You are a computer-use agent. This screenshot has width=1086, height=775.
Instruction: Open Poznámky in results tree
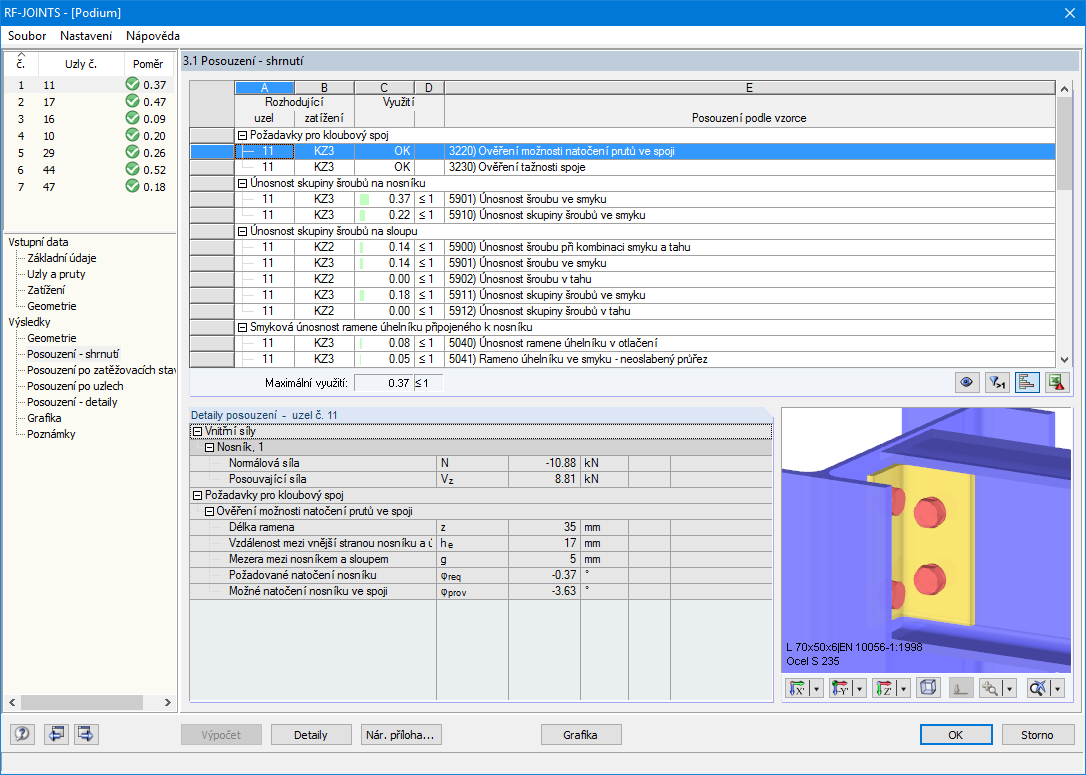pyautogui.click(x=51, y=434)
